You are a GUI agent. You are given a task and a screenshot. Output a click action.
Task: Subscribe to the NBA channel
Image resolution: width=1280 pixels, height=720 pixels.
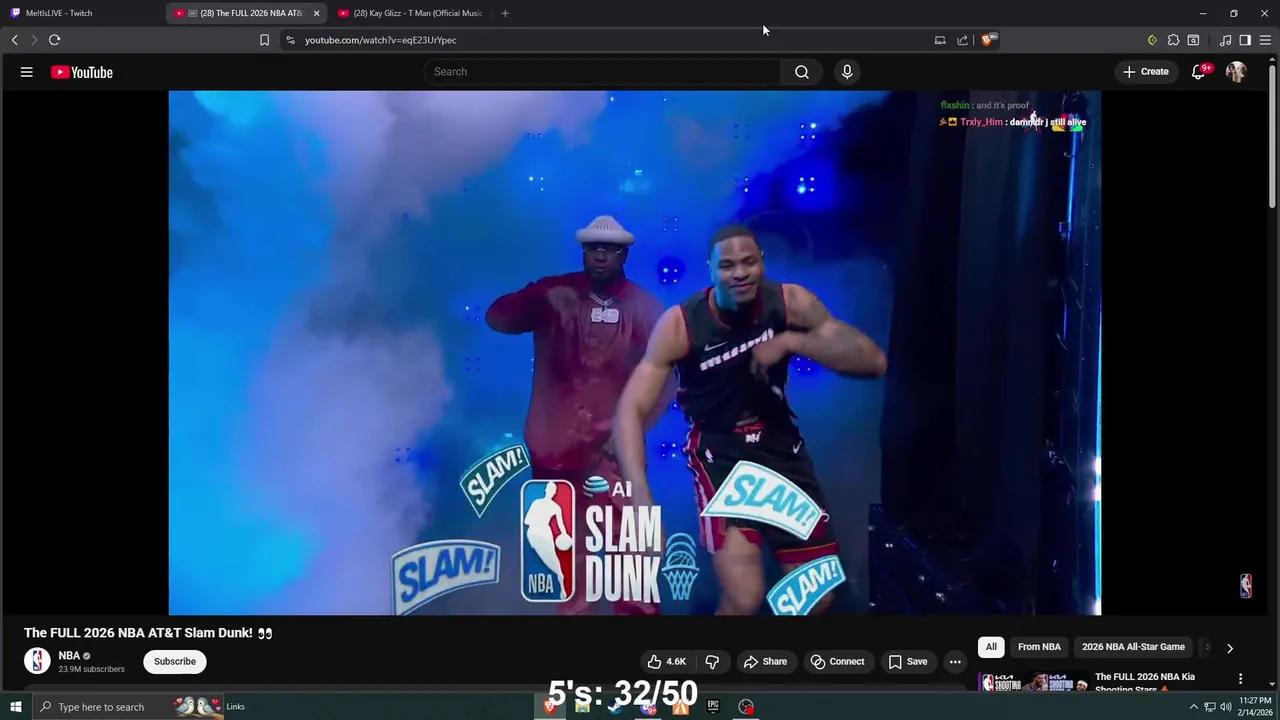pyautogui.click(x=175, y=661)
